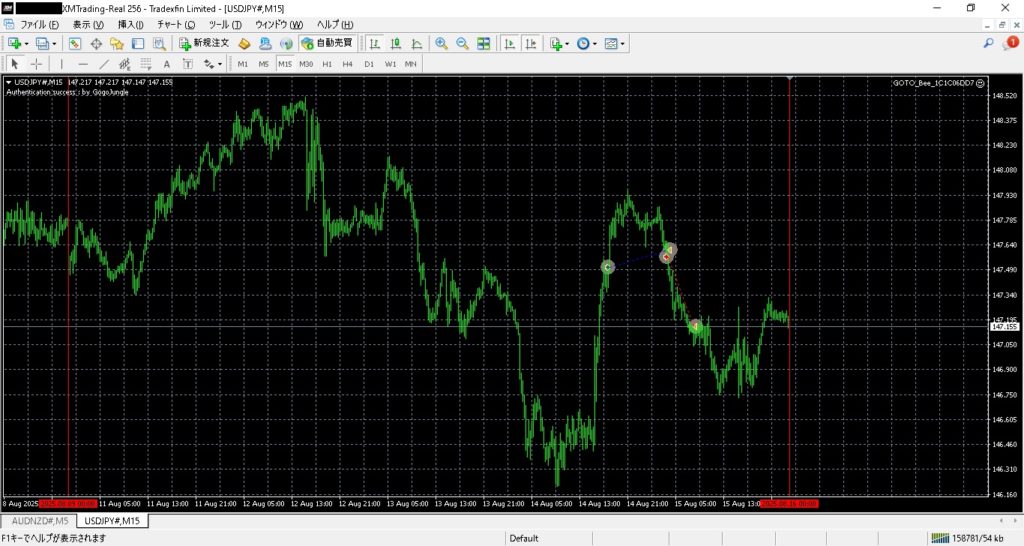This screenshot has height=546, width=1024.
Task: Open the チャート (Chart) menu
Action: click(x=176, y=24)
